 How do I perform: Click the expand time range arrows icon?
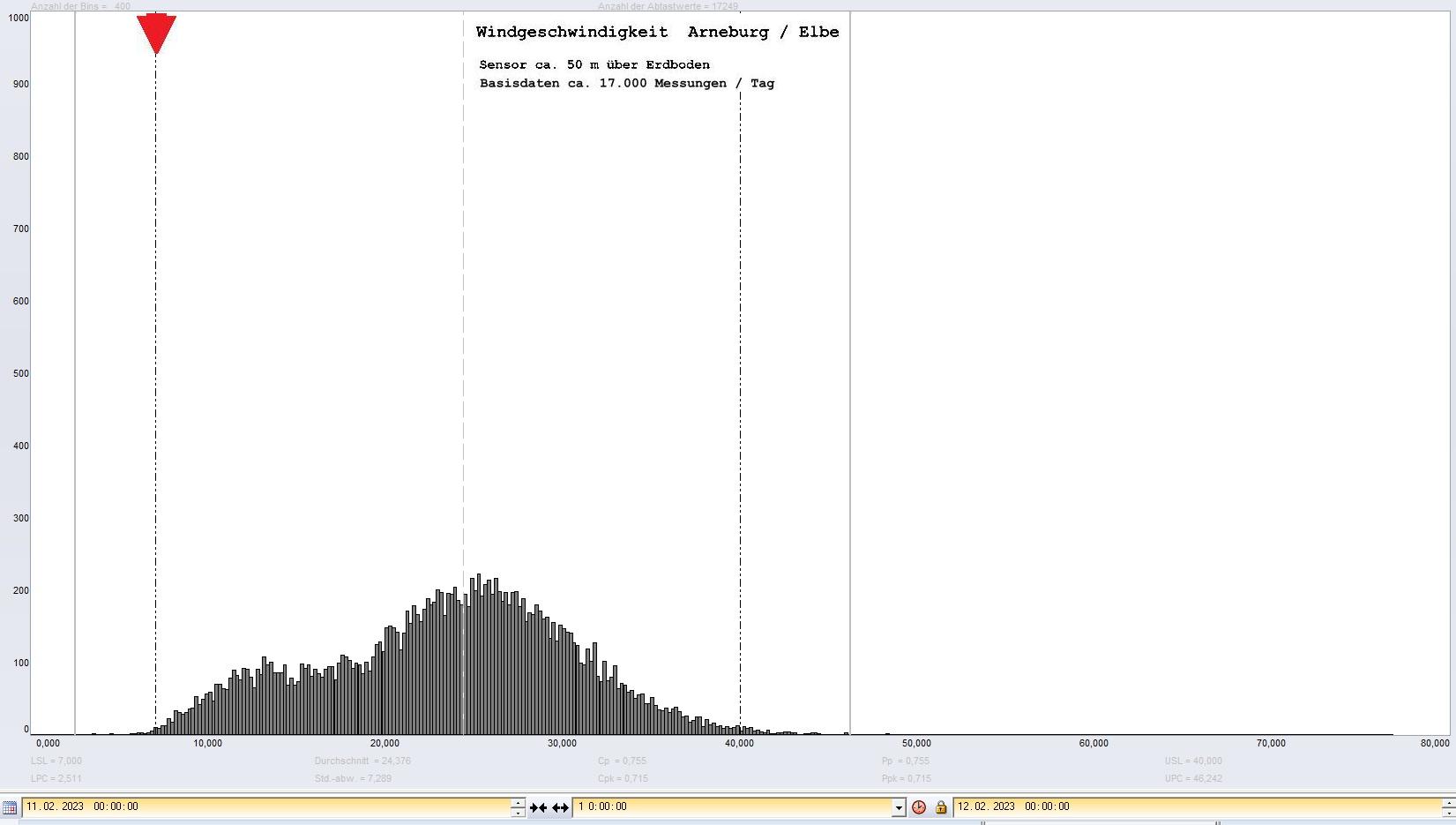[560, 807]
